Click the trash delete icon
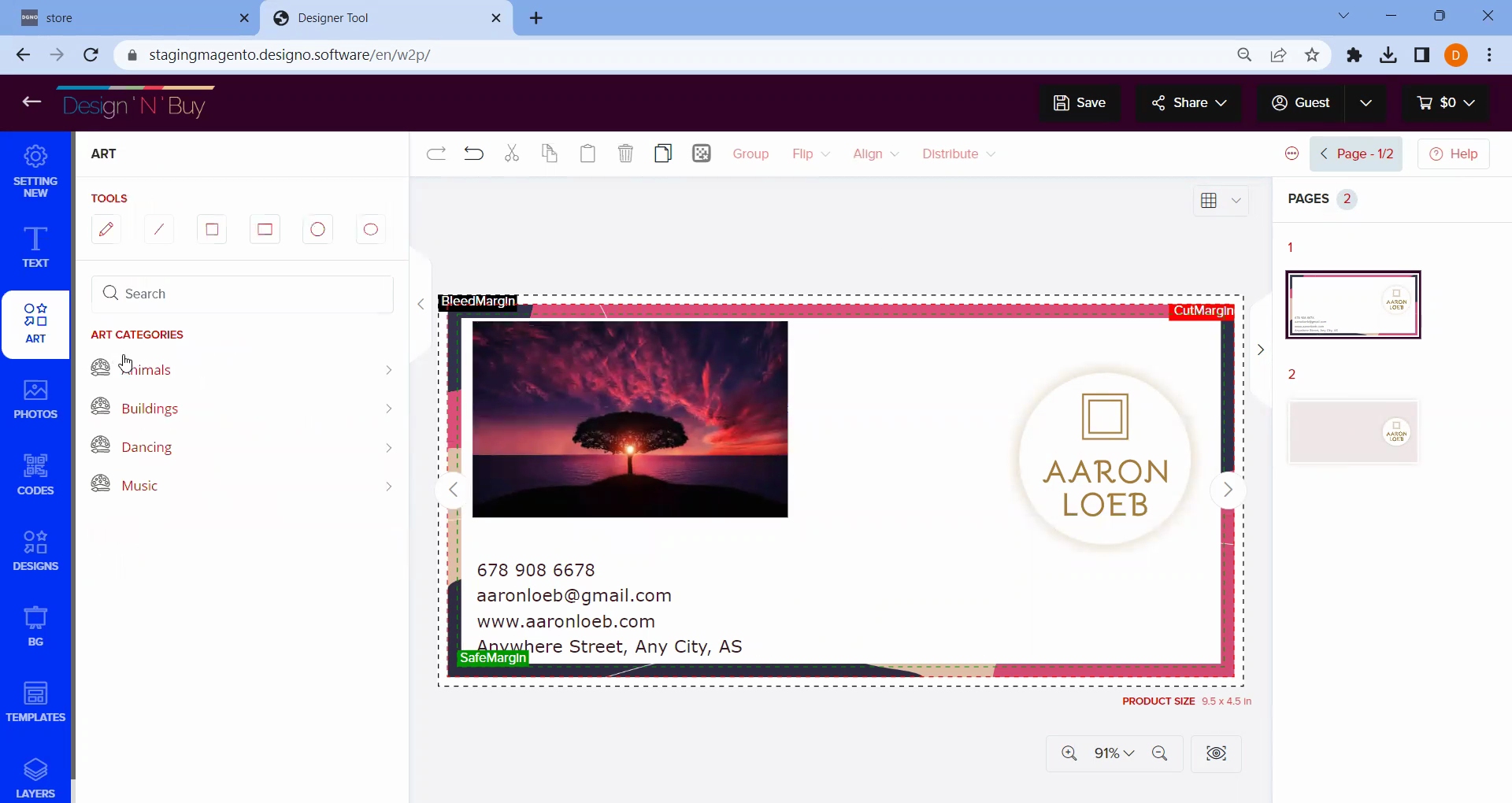 [625, 154]
